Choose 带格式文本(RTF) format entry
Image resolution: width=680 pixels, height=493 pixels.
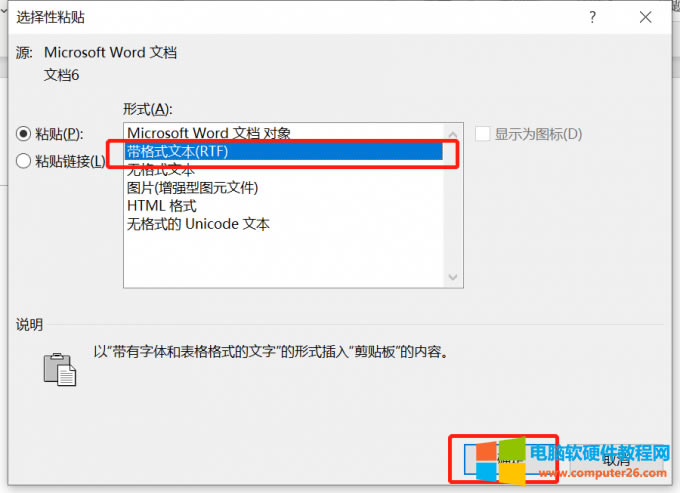click(284, 151)
